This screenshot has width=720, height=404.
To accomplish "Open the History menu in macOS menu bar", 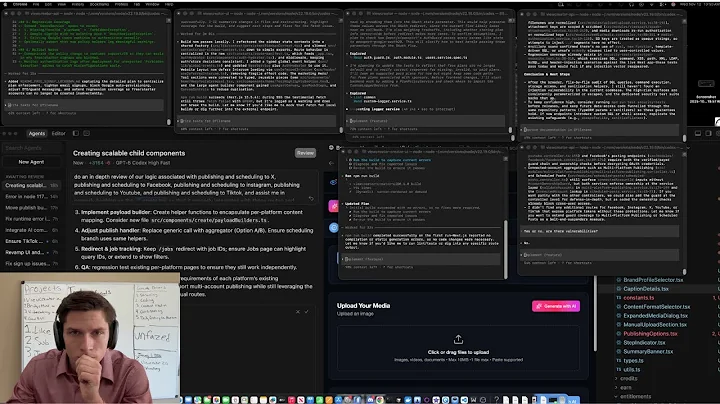I will pos(78,4).
